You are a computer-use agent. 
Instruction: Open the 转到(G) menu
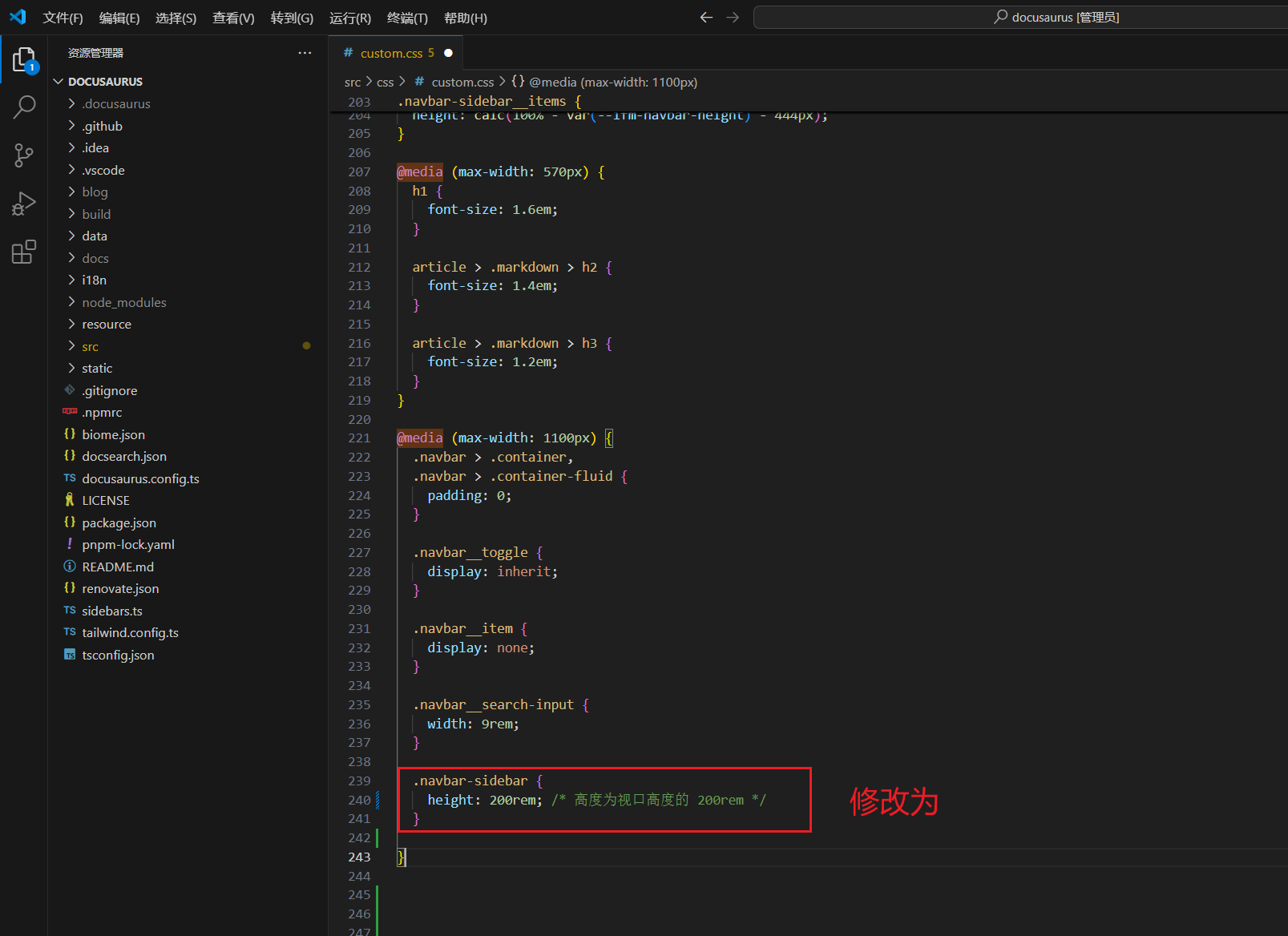292,18
